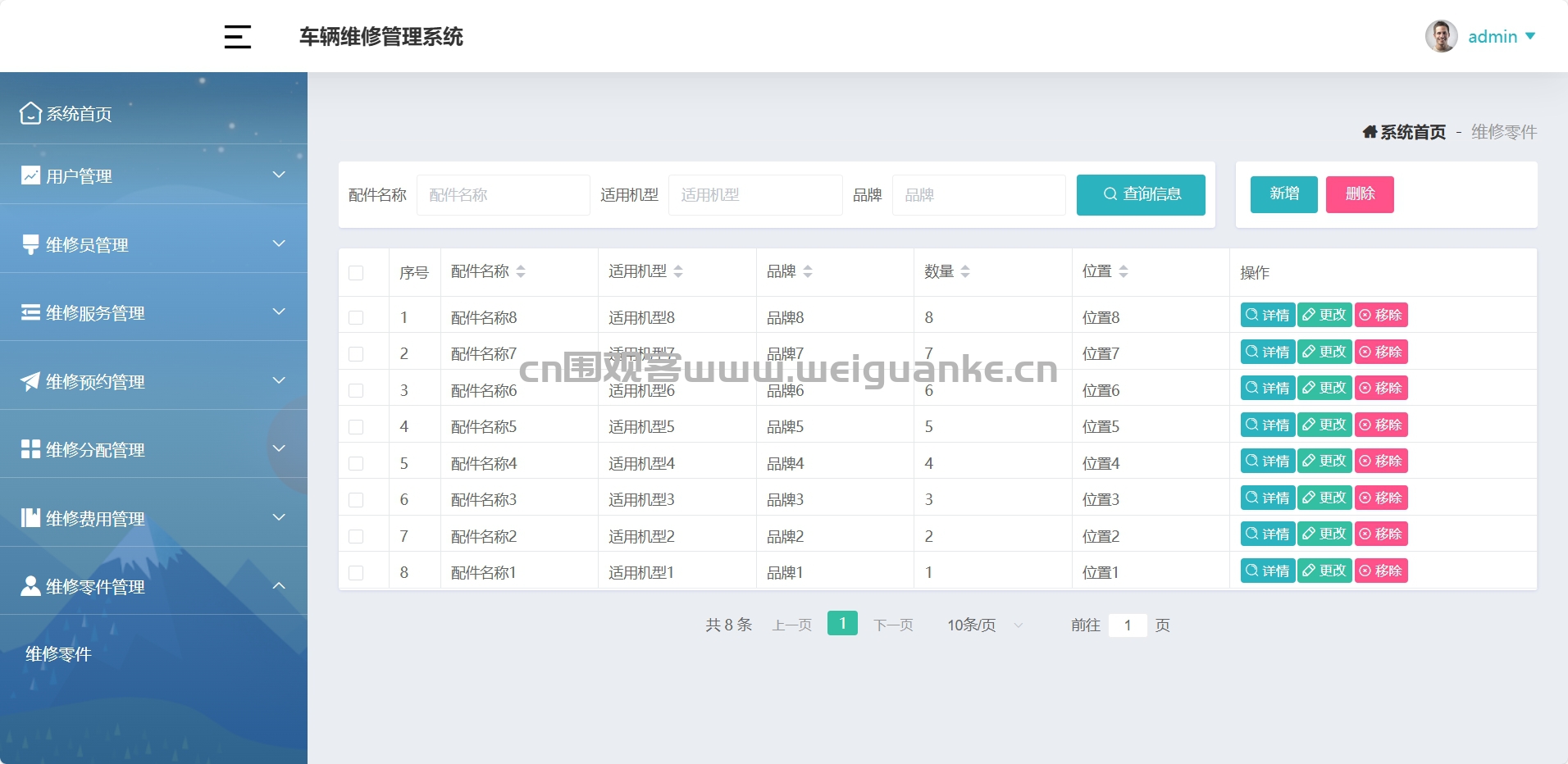Click 更改 for 配件名称7

point(1324,352)
